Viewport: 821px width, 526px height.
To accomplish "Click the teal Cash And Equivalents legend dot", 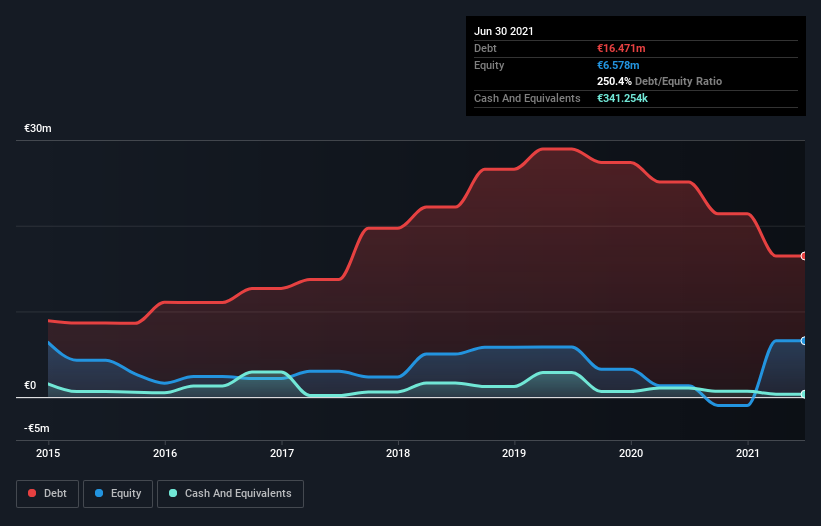I will click(173, 493).
